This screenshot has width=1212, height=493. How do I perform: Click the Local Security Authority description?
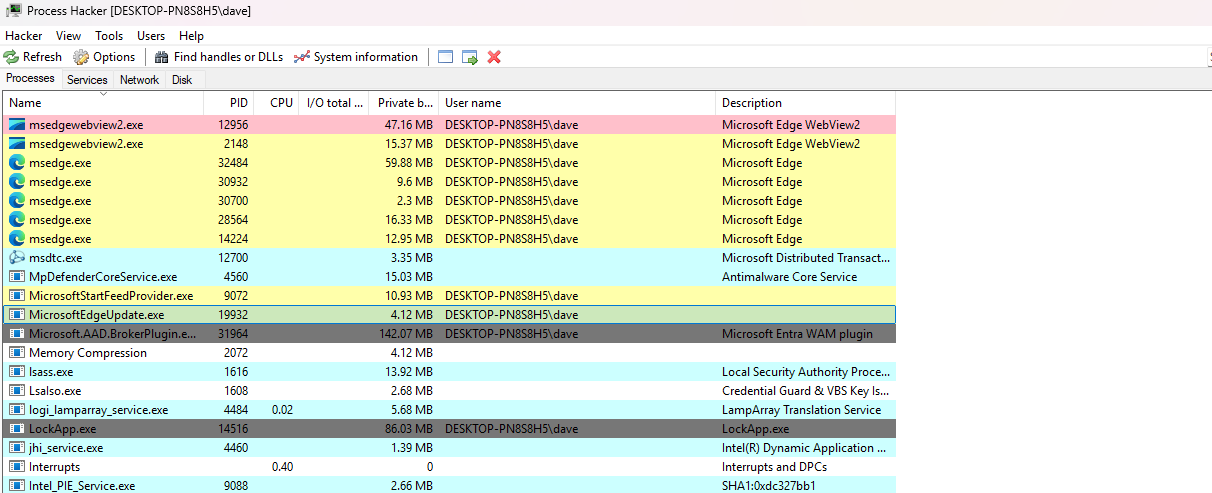pos(806,372)
